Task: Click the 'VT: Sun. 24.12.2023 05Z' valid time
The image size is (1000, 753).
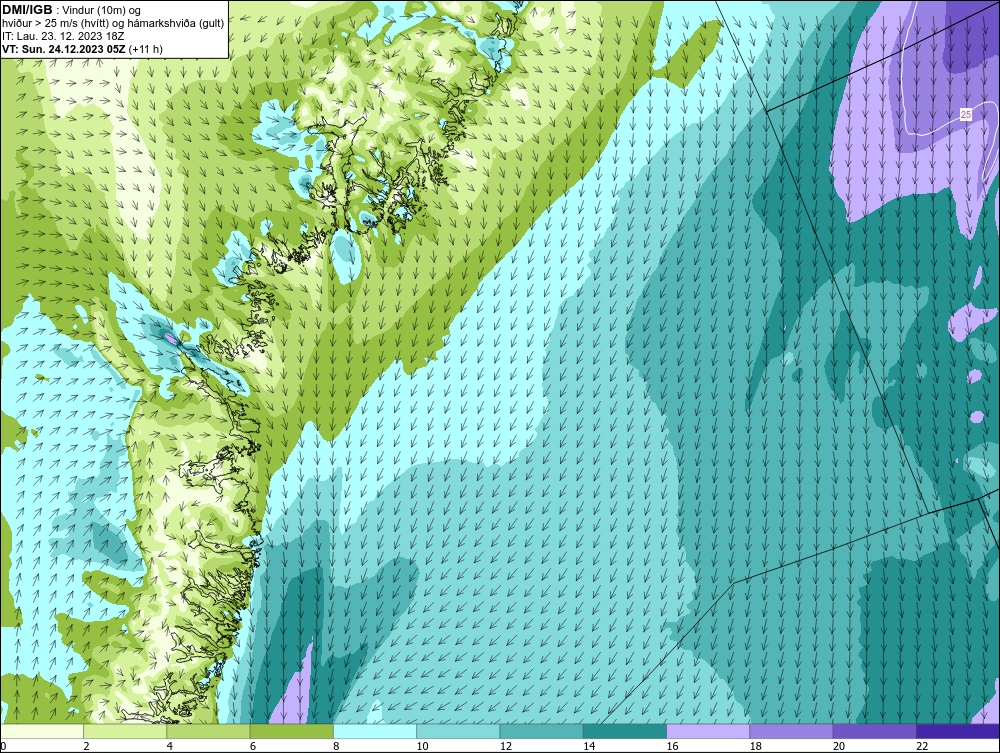Action: click(x=64, y=48)
